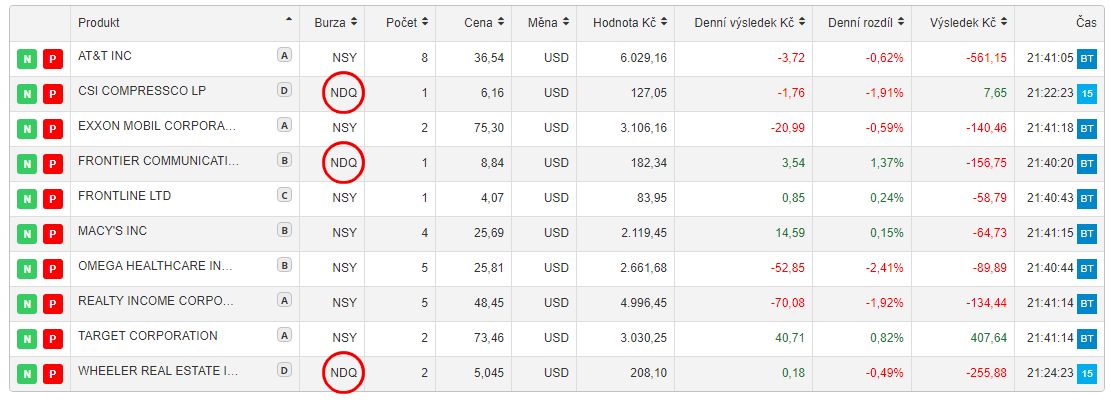The width and height of the screenshot is (1111, 400).
Task: Click the A rating badge beside EXXON MOBIL
Action: (284, 125)
